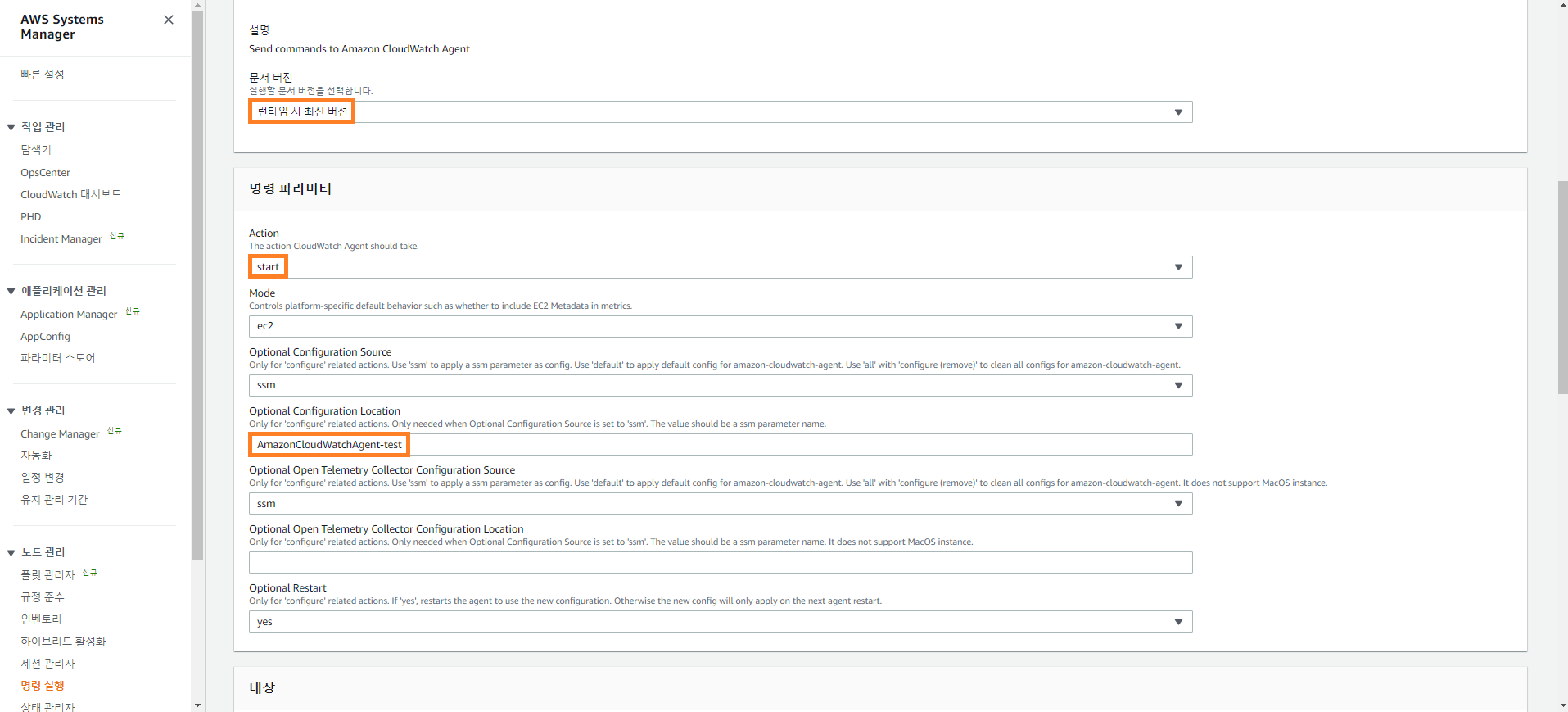The width and height of the screenshot is (1568, 712).
Task: Click the sidebar scrollbar up arrow
Action: (197, 6)
